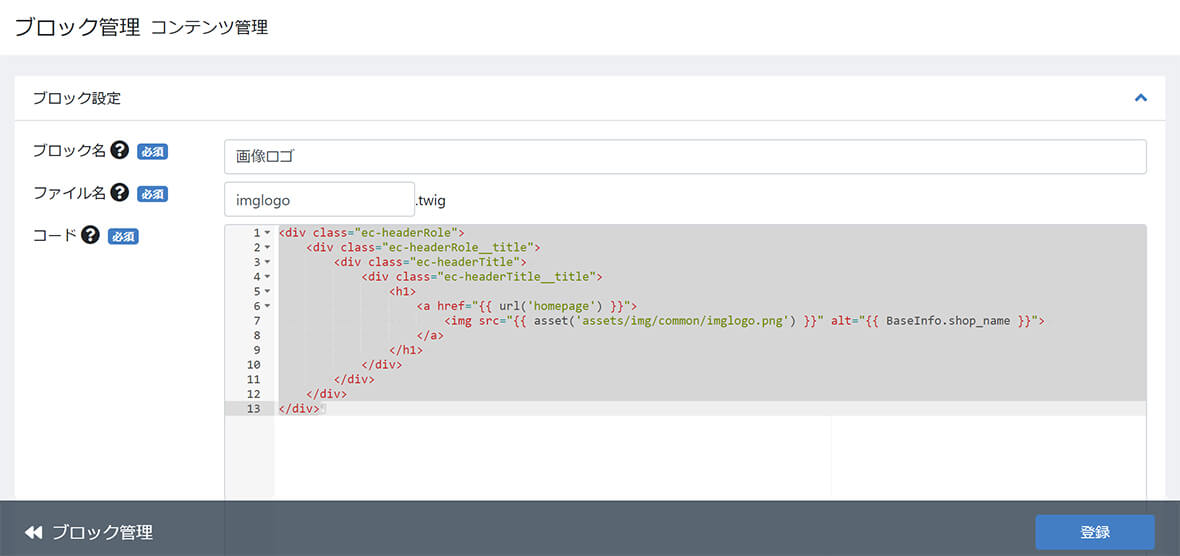Go back via the ブロック管理 link
1180x556 pixels.
(102, 532)
